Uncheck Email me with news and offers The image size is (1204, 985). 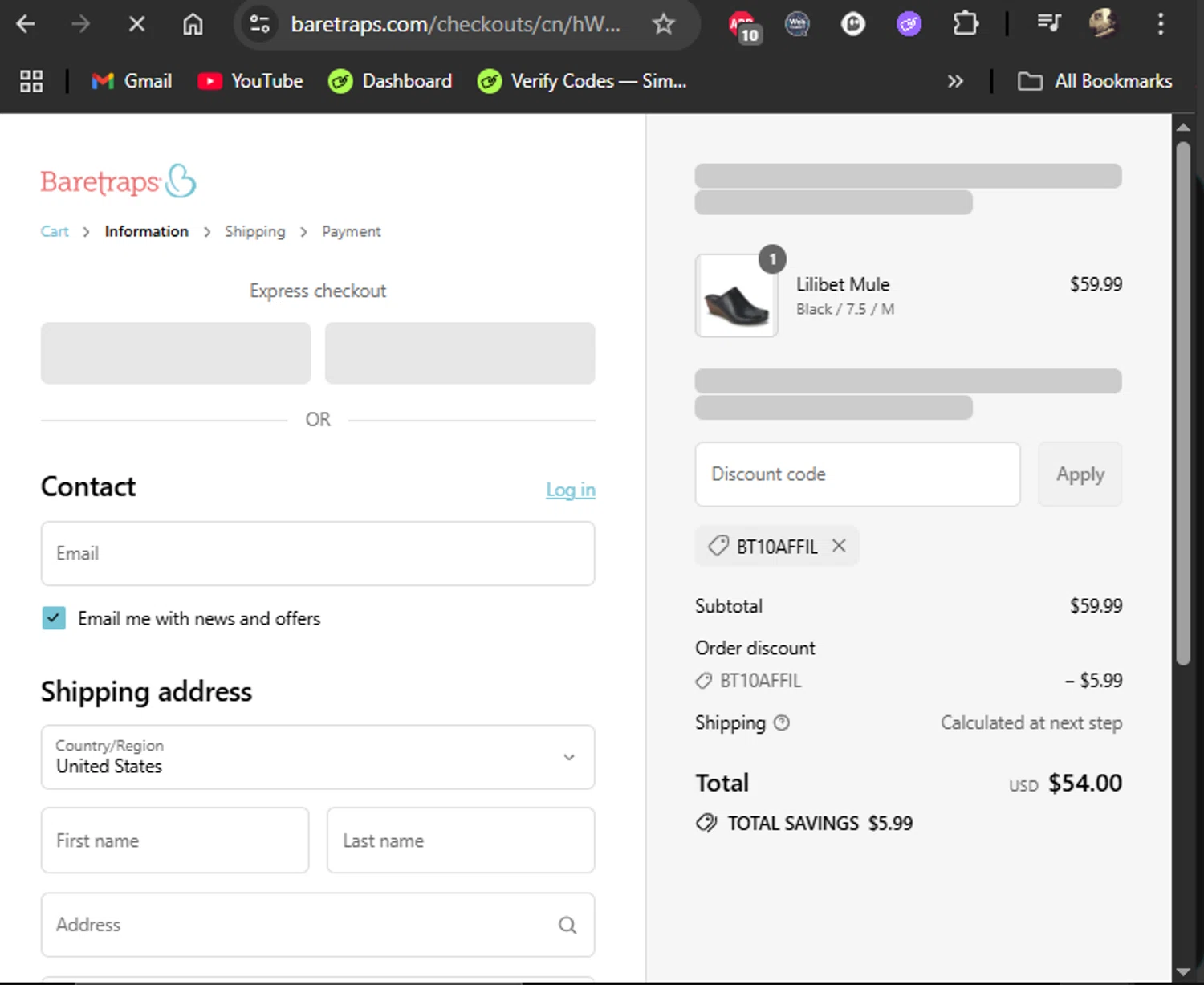54,618
